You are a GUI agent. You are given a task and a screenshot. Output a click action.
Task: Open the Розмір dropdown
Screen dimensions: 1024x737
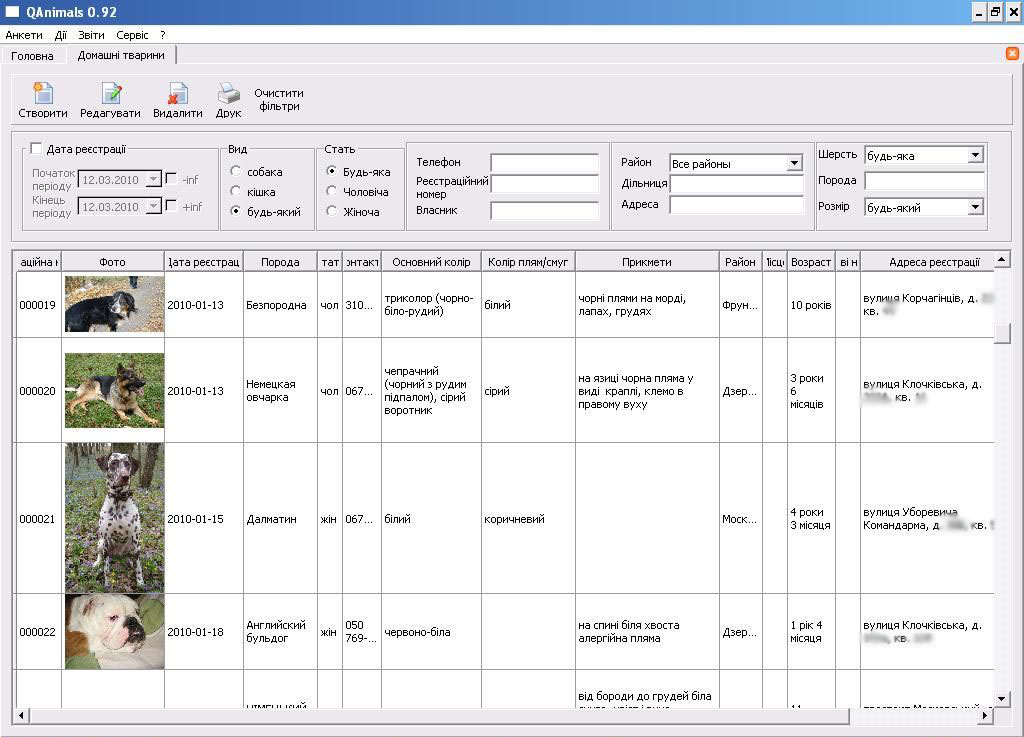click(975, 208)
